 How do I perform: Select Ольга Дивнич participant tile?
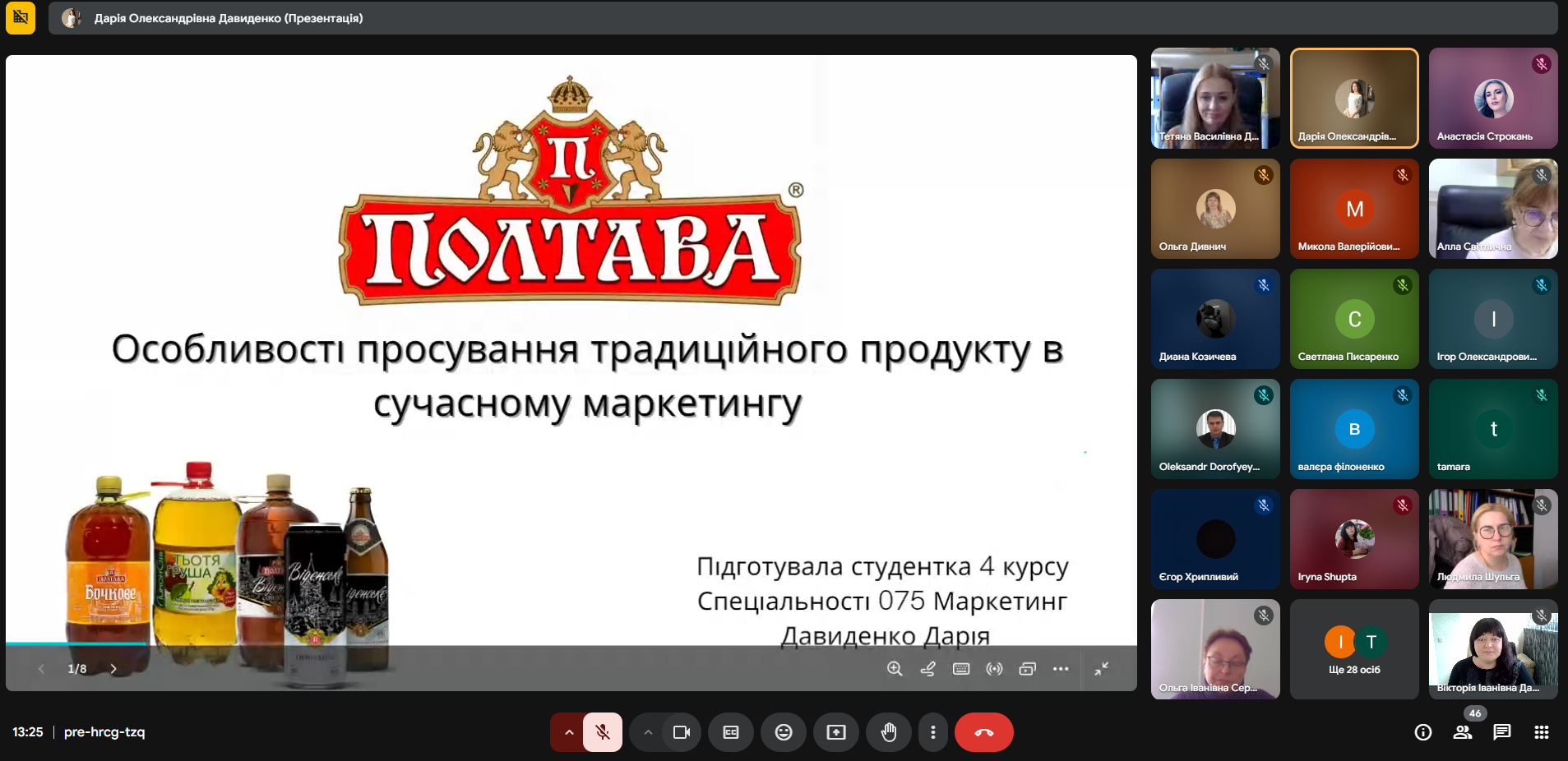coord(1215,209)
